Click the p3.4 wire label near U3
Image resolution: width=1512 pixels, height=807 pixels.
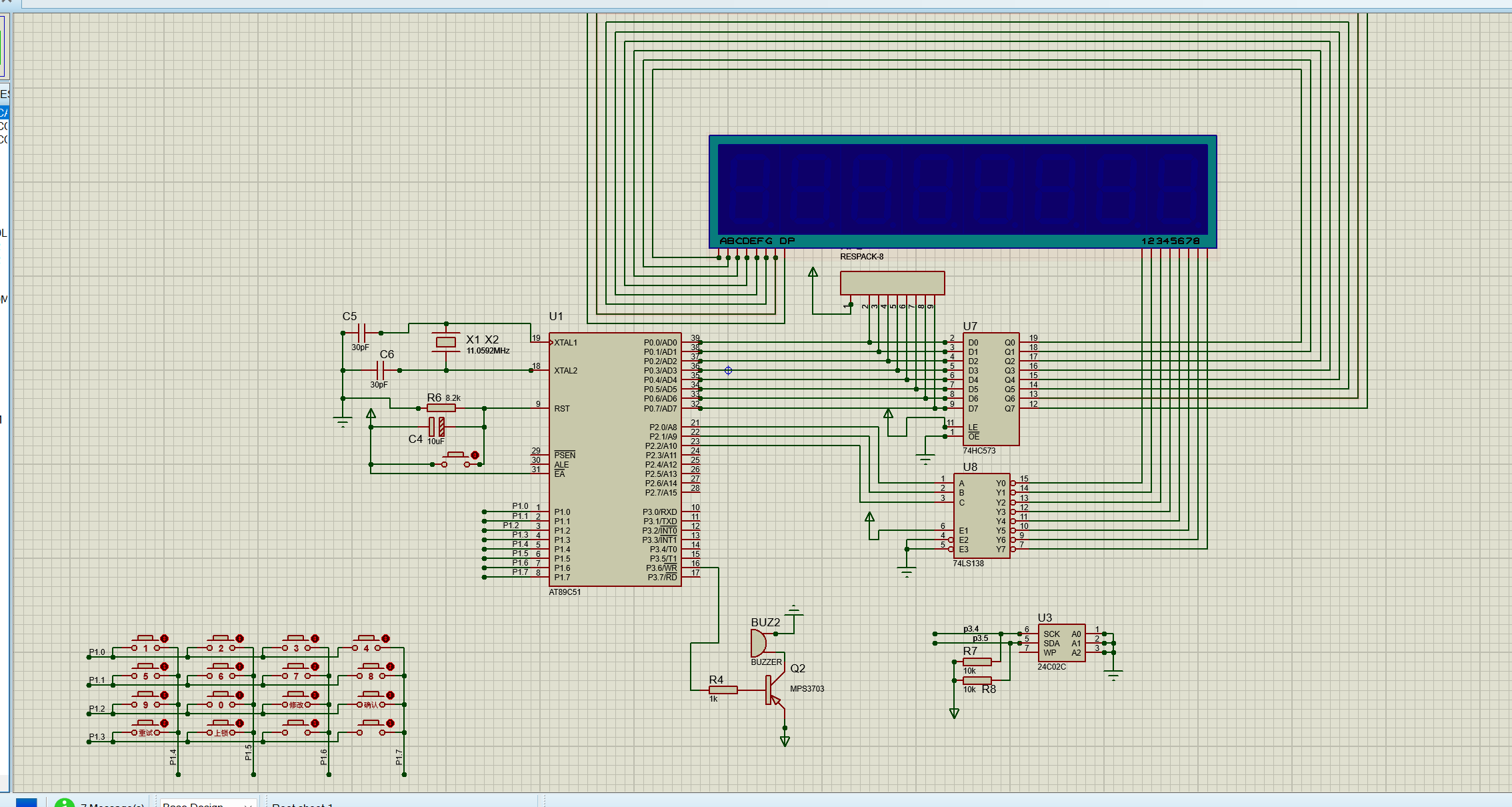tap(971, 629)
